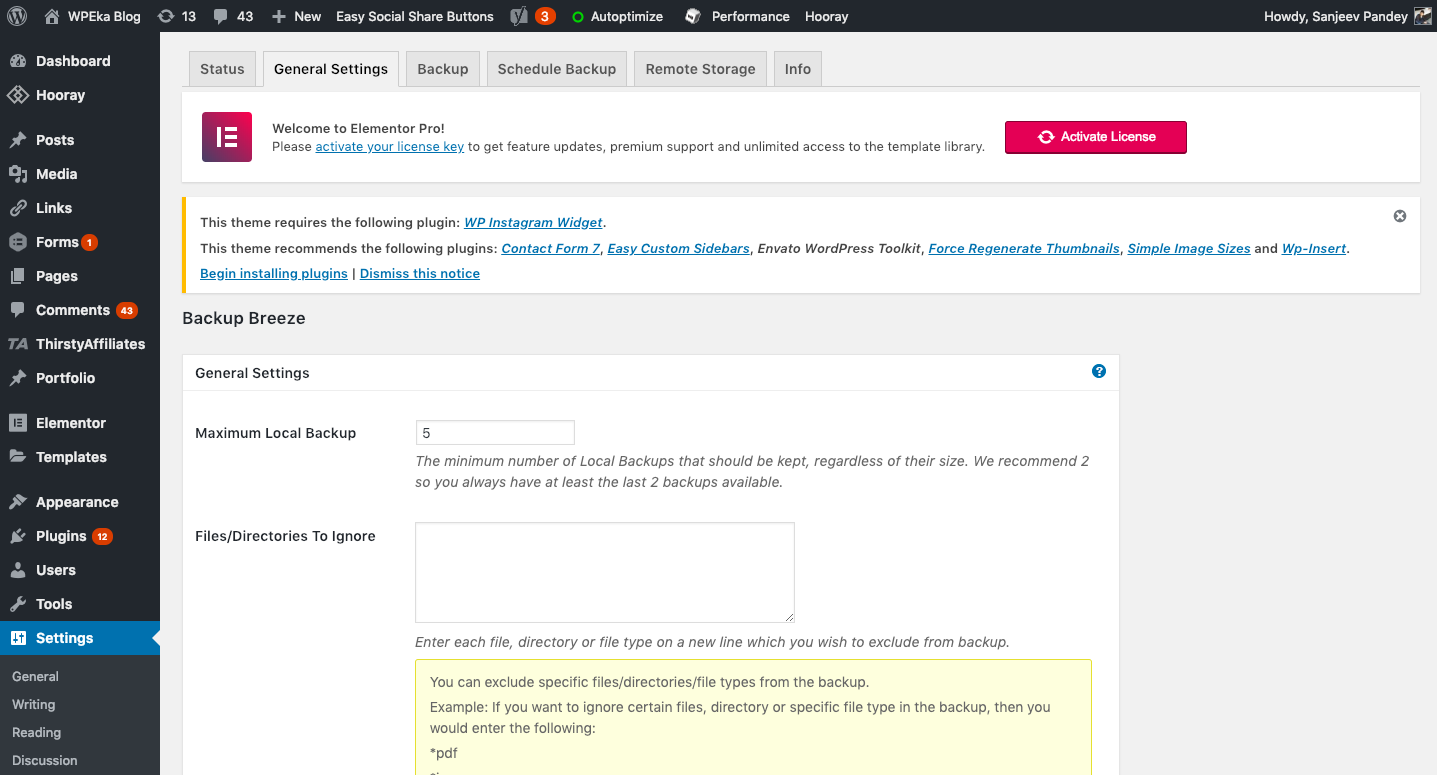This screenshot has width=1437, height=775.
Task: Open the WPEka Blog home icon
Action: (52, 16)
